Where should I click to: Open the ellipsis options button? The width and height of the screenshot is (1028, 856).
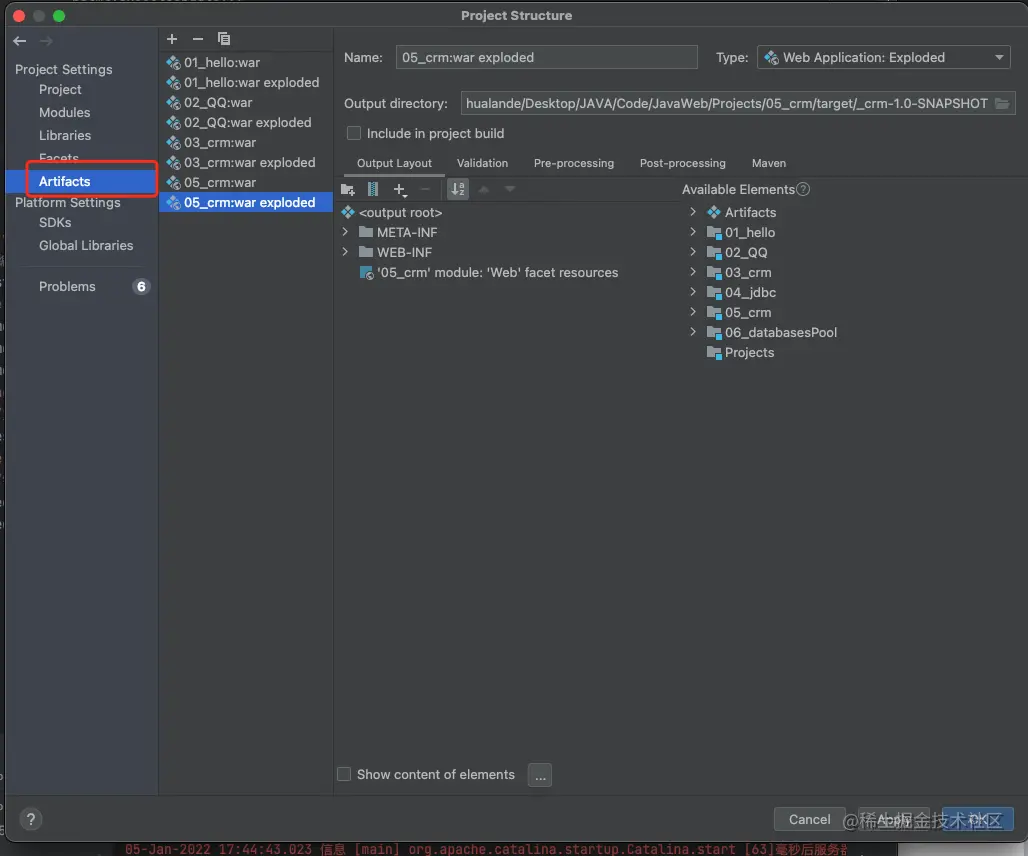(x=540, y=775)
